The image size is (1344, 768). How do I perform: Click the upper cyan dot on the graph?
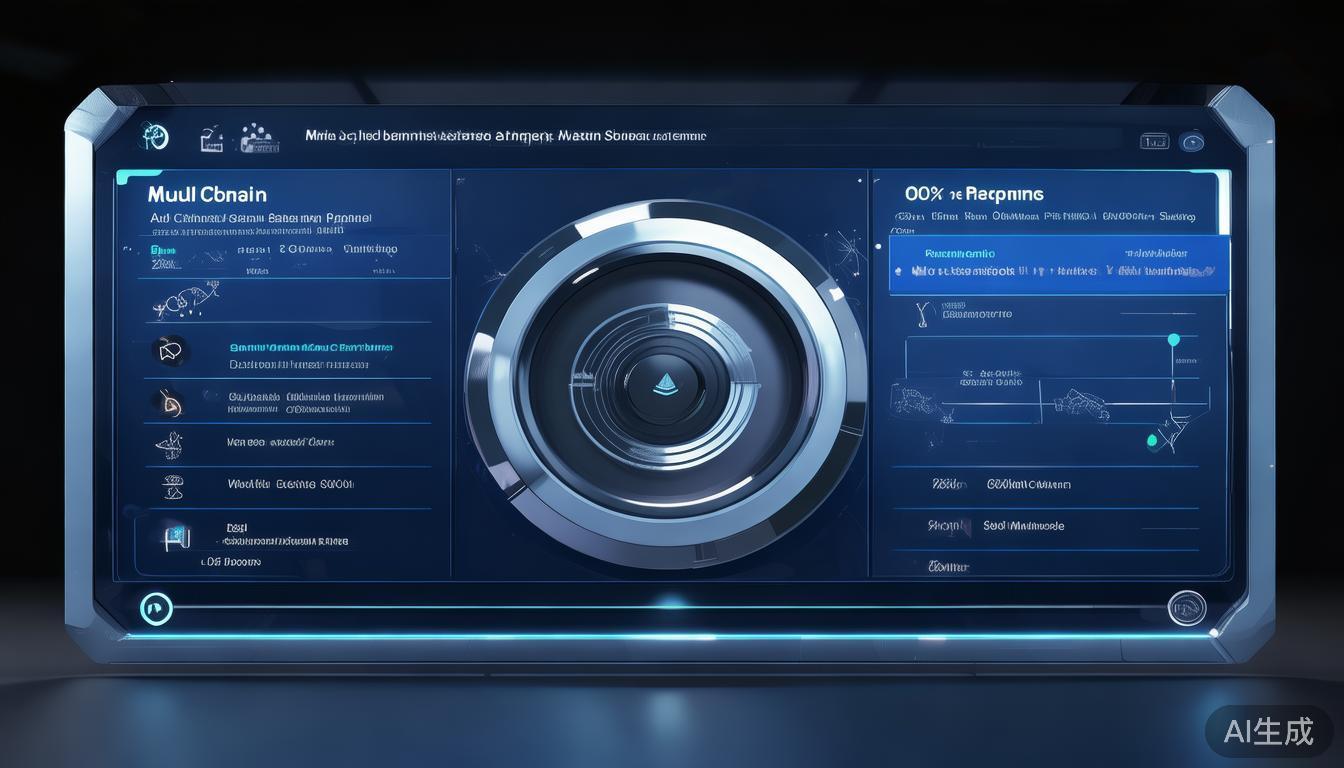coord(1173,340)
